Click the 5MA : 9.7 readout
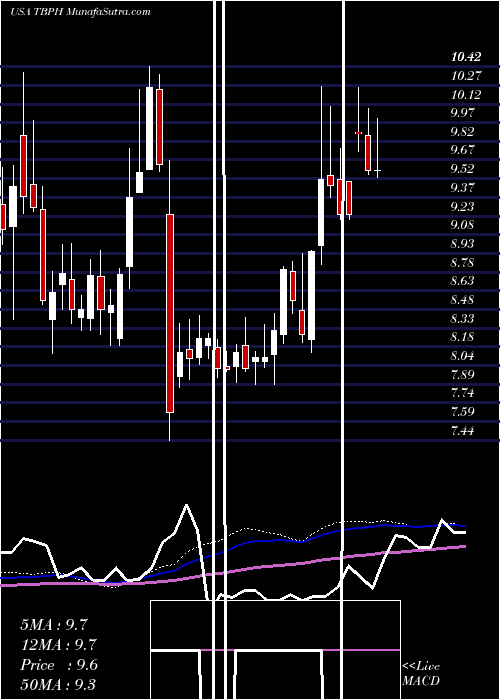The image size is (500, 700). [x=54, y=625]
